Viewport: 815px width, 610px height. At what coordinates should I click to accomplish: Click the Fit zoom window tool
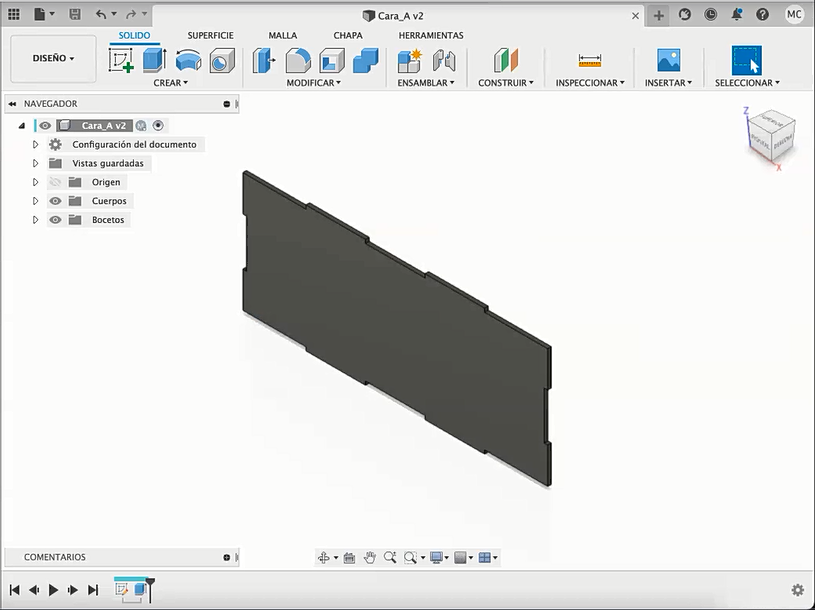(410, 558)
